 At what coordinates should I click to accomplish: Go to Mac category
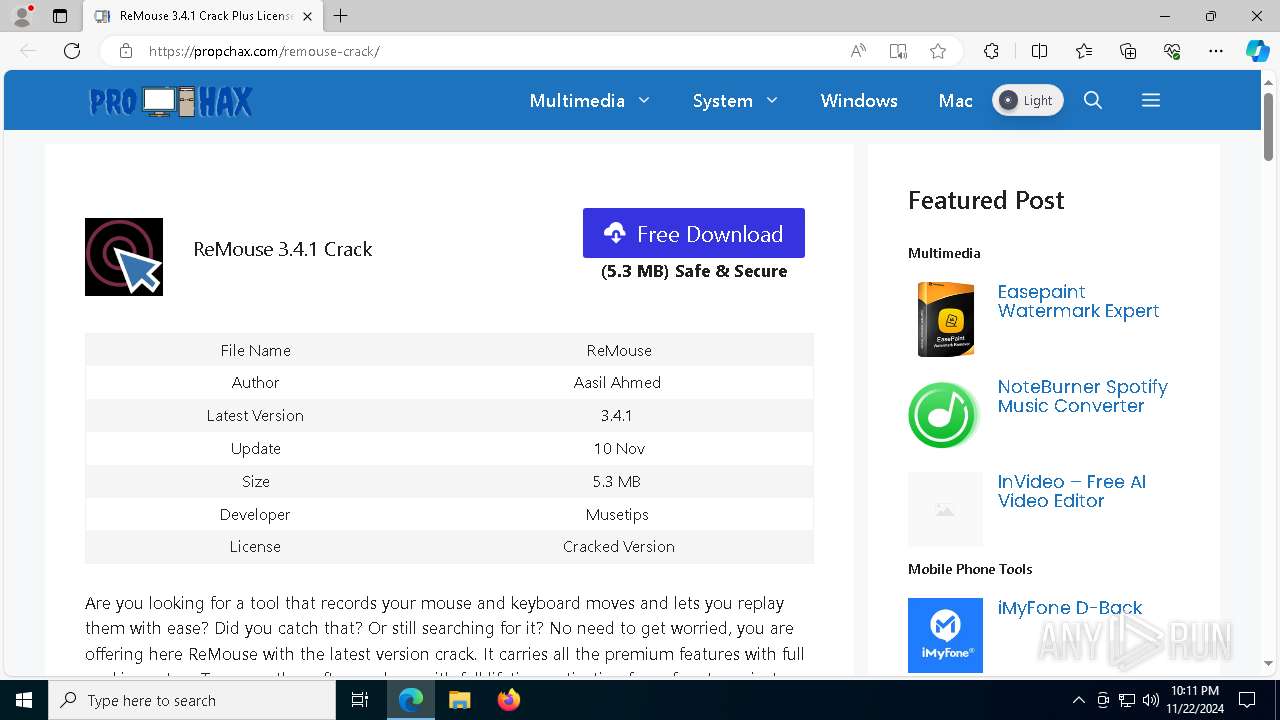955,101
